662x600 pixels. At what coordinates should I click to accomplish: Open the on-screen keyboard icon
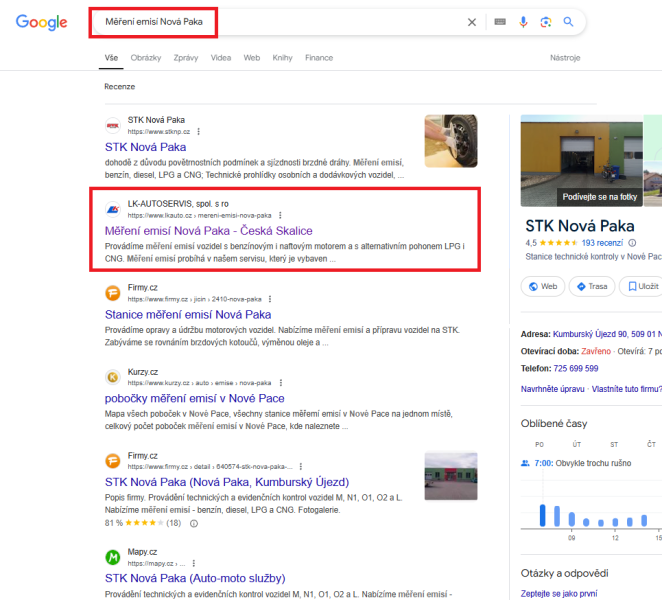click(x=500, y=22)
